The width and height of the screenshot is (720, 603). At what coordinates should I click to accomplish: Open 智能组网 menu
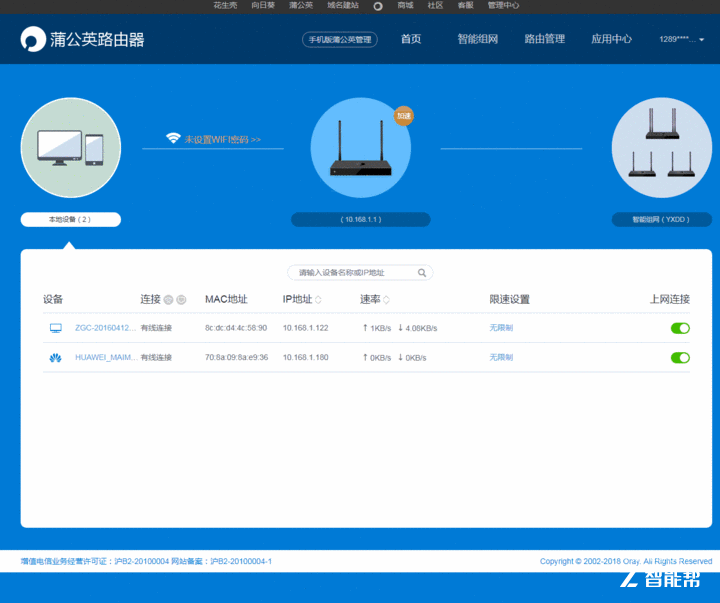[x=478, y=39]
